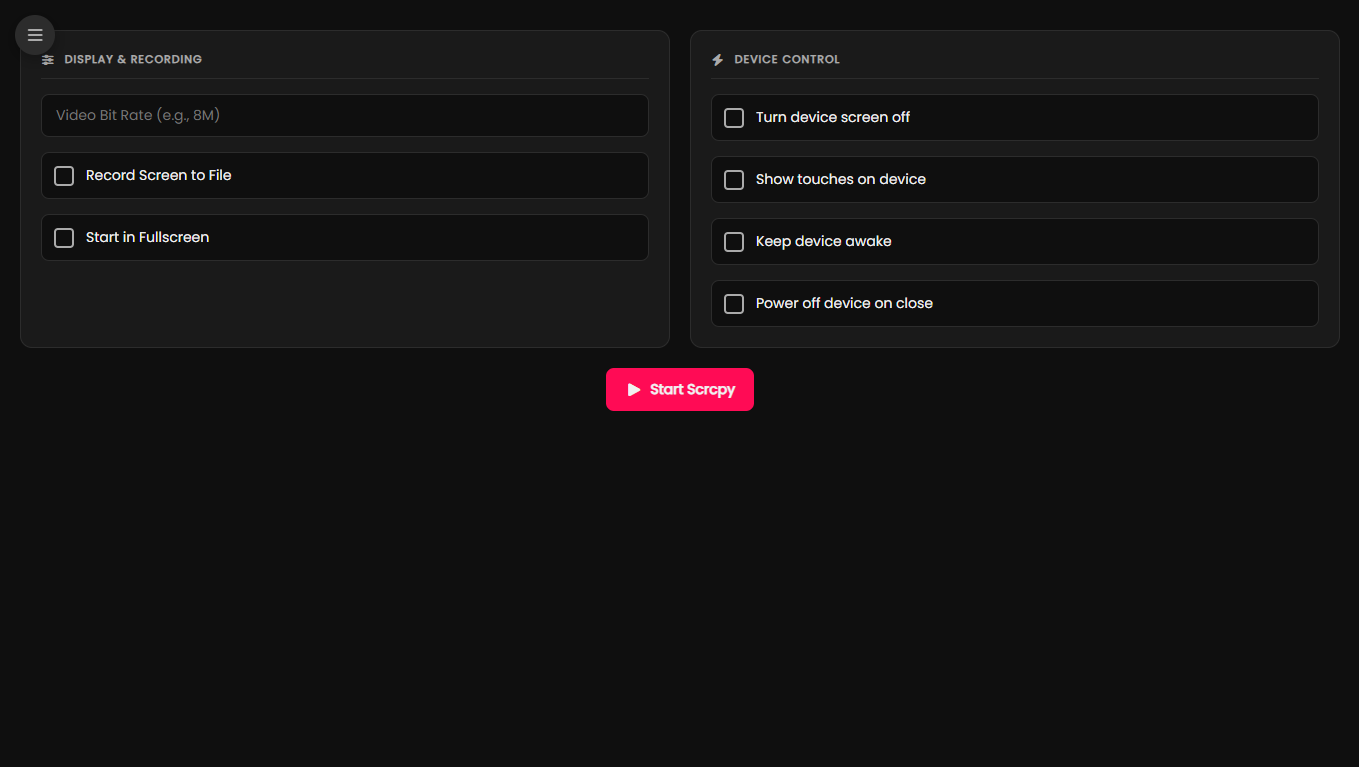Viewport: 1359px width, 767px height.
Task: Open the hamburger menu
Action: [x=35, y=35]
